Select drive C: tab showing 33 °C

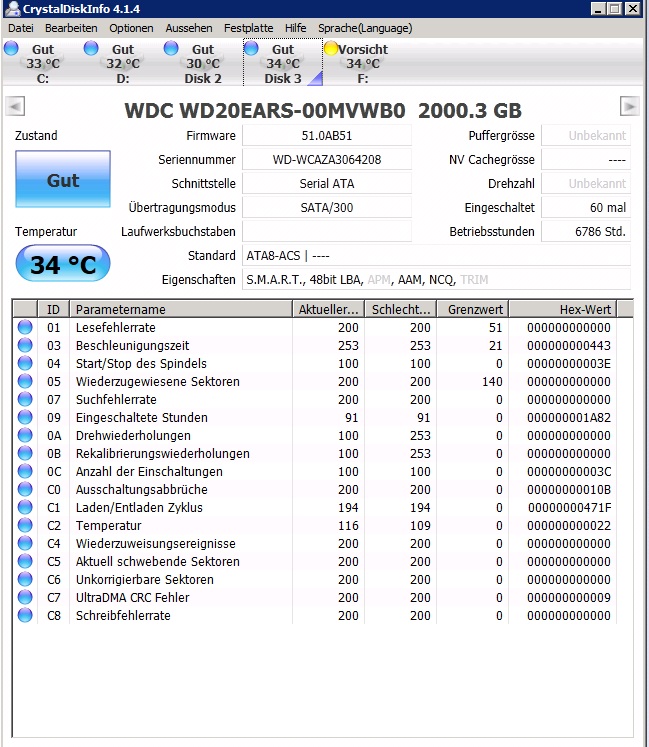tap(43, 63)
